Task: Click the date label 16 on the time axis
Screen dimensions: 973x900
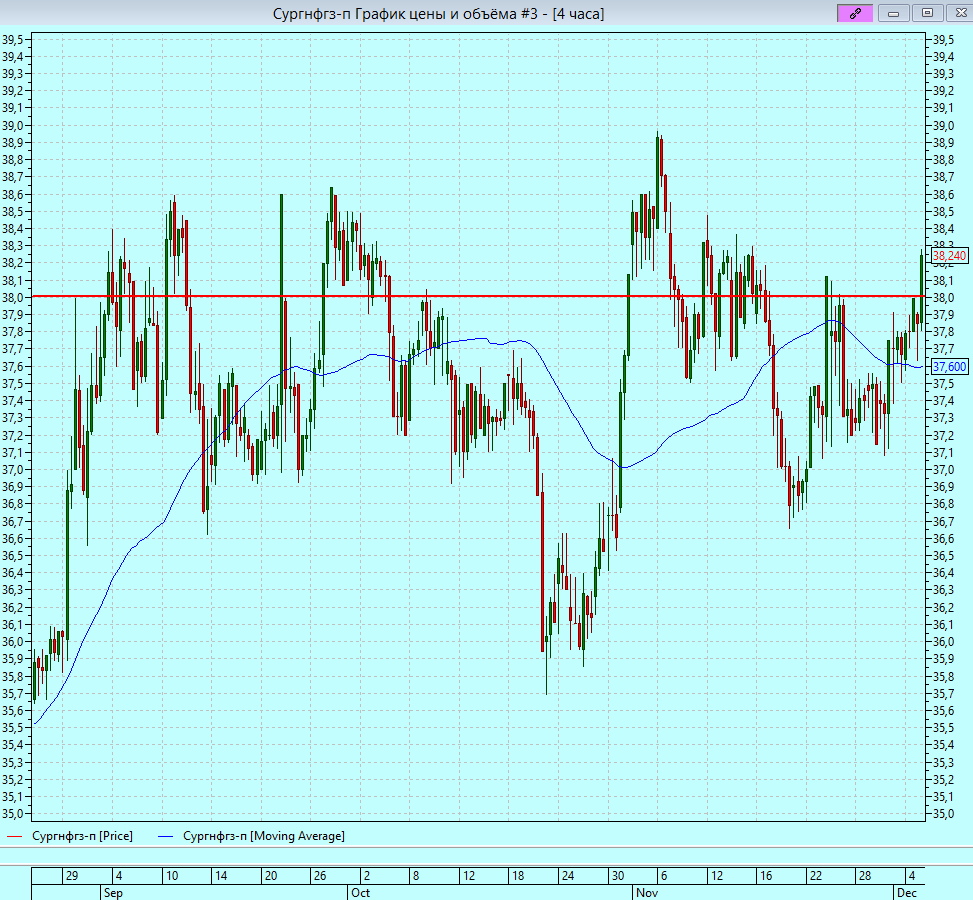Action: (766, 876)
